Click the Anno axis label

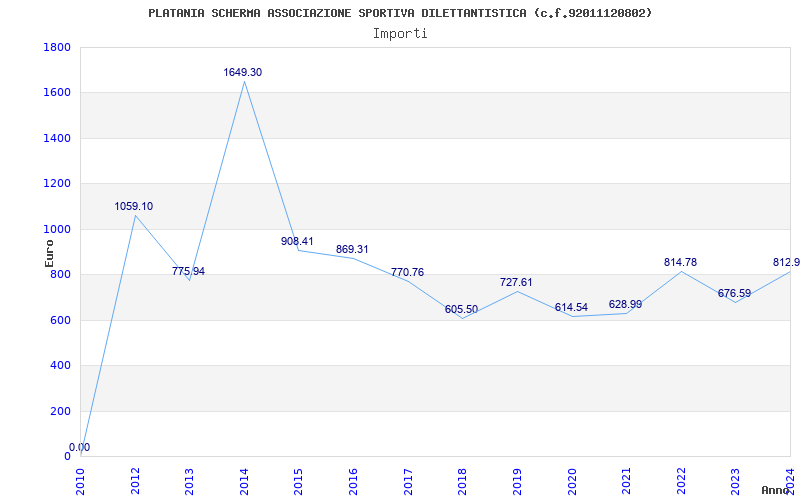(776, 490)
